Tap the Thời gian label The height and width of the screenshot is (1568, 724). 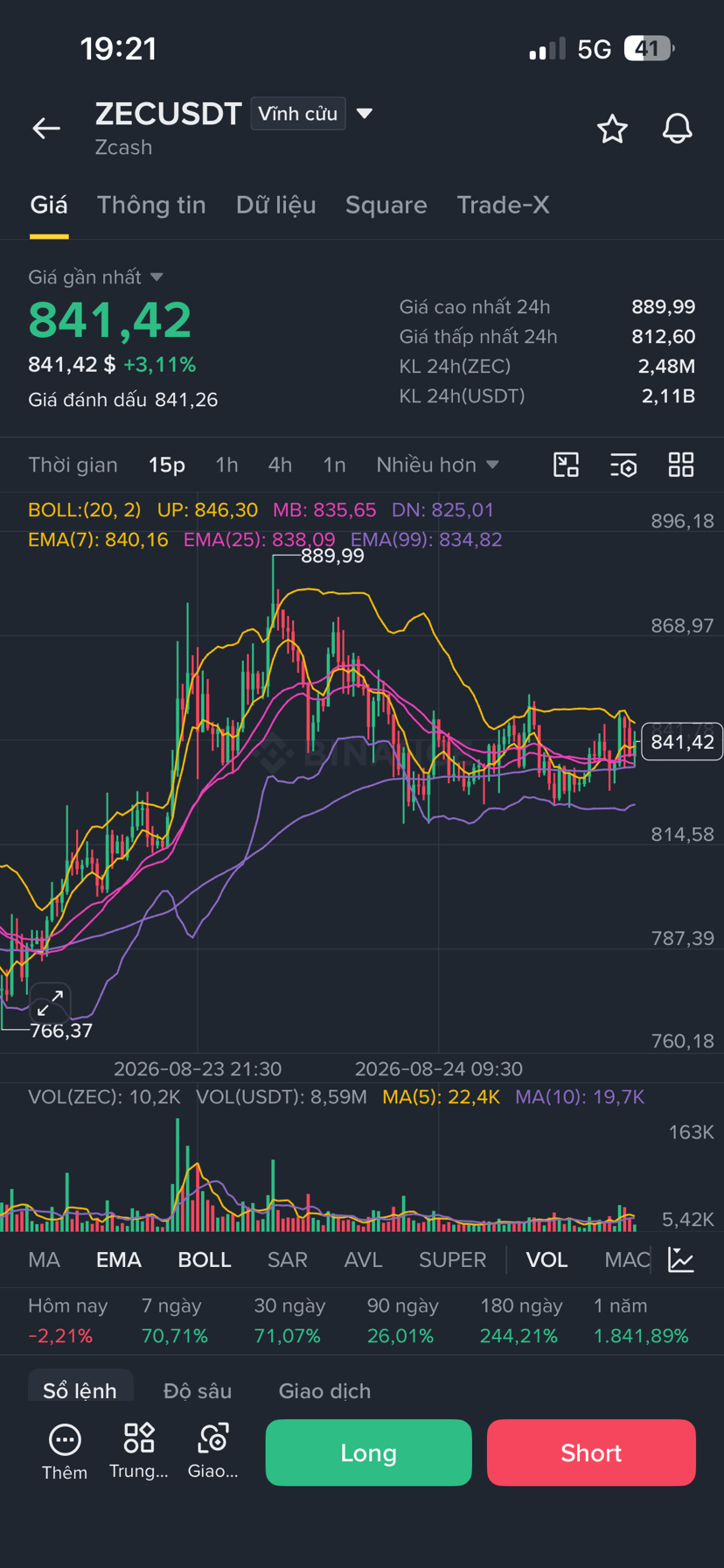coord(73,465)
